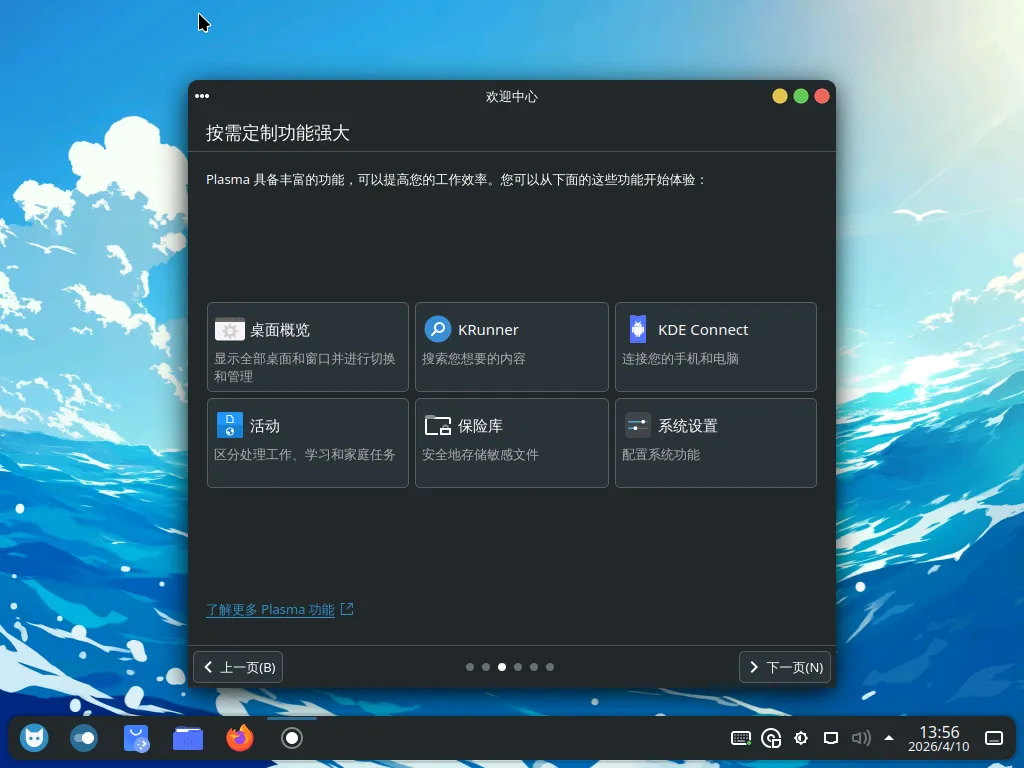The image size is (1024, 768).
Task: Select the second page indicator dot
Action: pyautogui.click(x=486, y=667)
